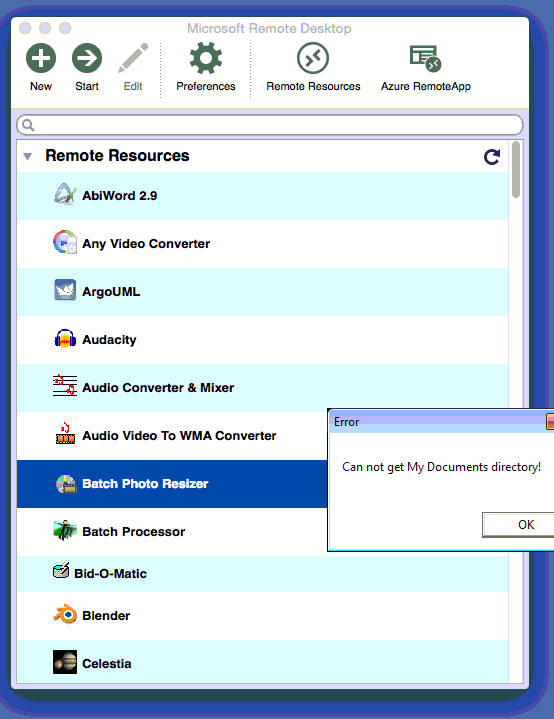This screenshot has height=719, width=554.
Task: Select the AbiWord 2.9 app icon
Action: [x=65, y=194]
